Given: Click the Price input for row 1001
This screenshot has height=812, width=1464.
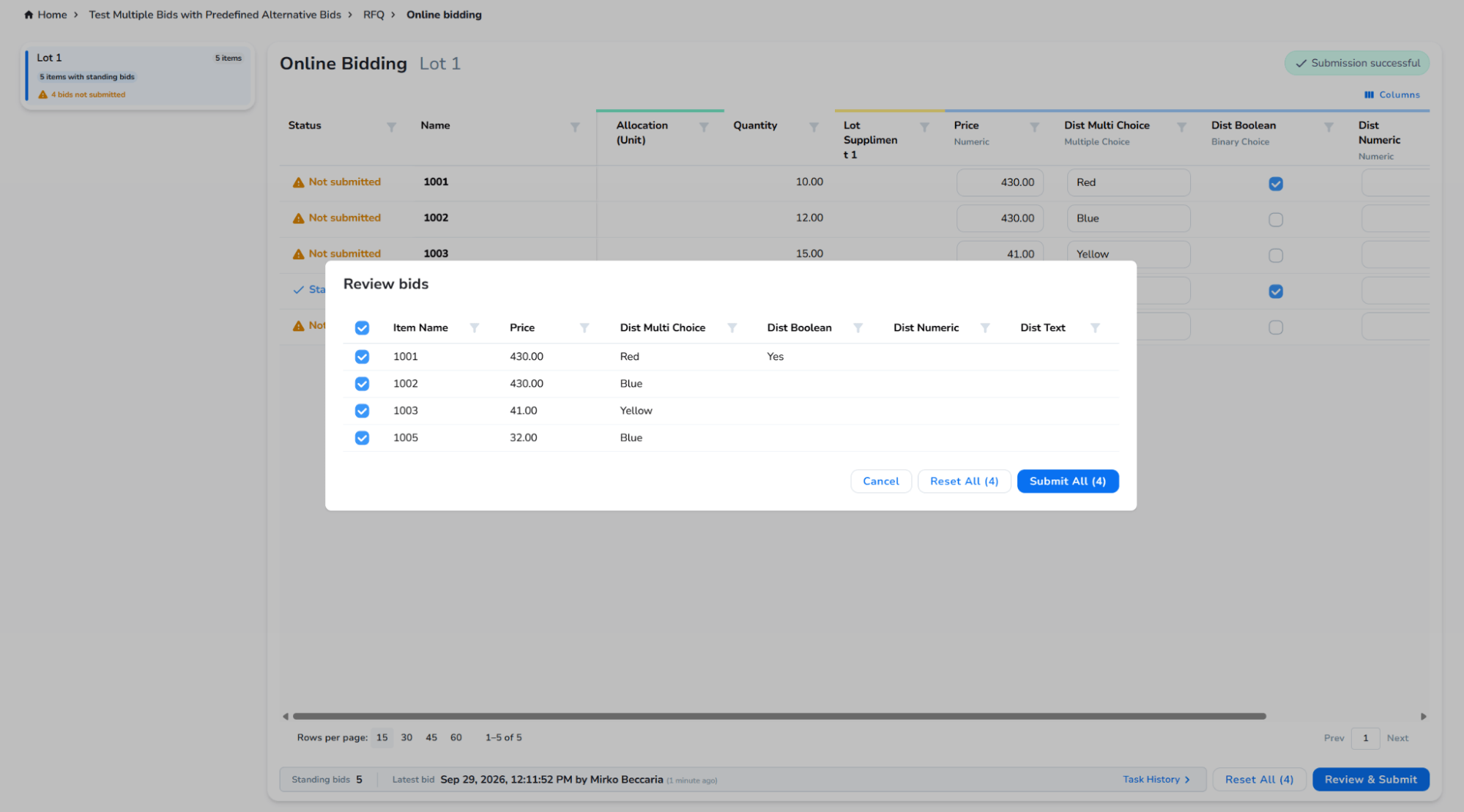Looking at the screenshot, I should point(1000,182).
